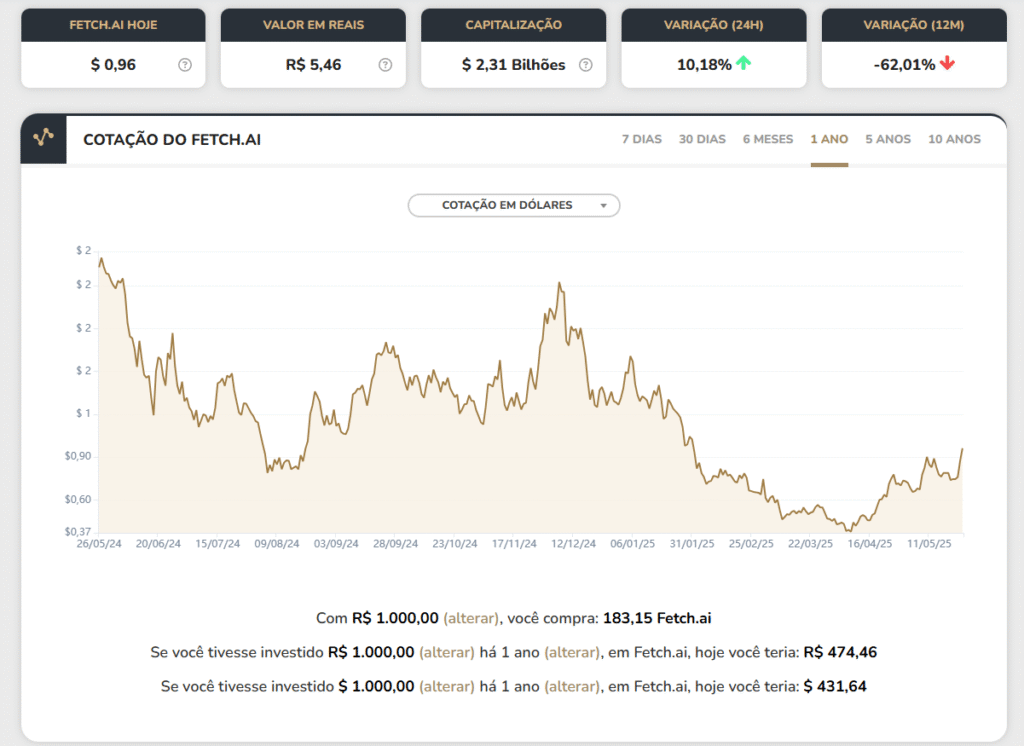Select the 30 DIAS time range
The height and width of the screenshot is (746, 1024).
click(x=702, y=139)
